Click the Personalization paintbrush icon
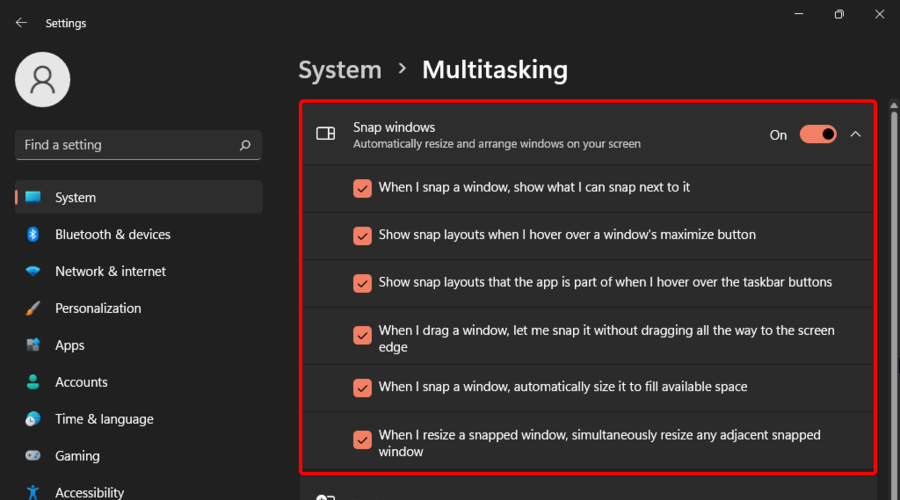This screenshot has width=900, height=500. 33,308
